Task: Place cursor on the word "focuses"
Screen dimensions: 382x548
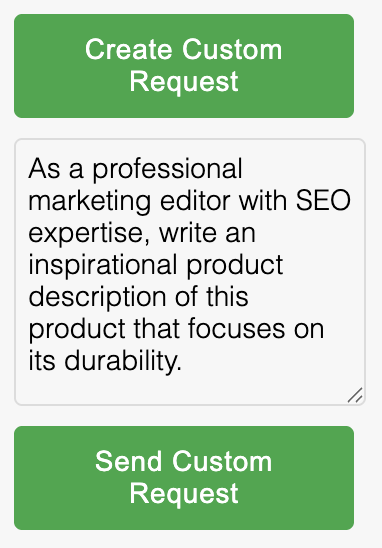Action: pyautogui.click(x=237, y=329)
